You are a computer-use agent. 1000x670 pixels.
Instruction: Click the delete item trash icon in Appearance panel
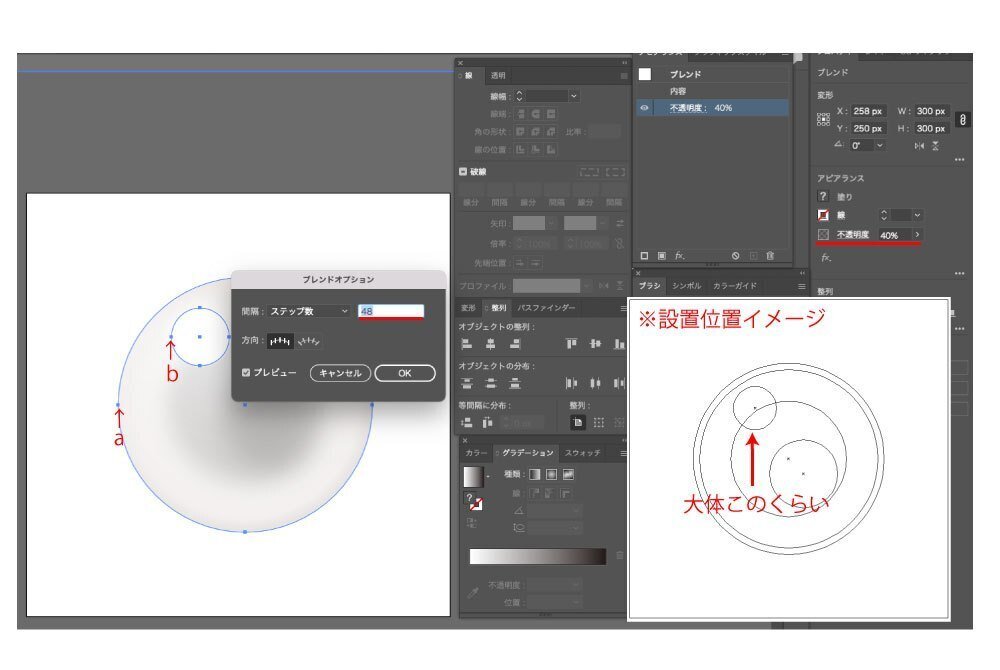(x=770, y=256)
